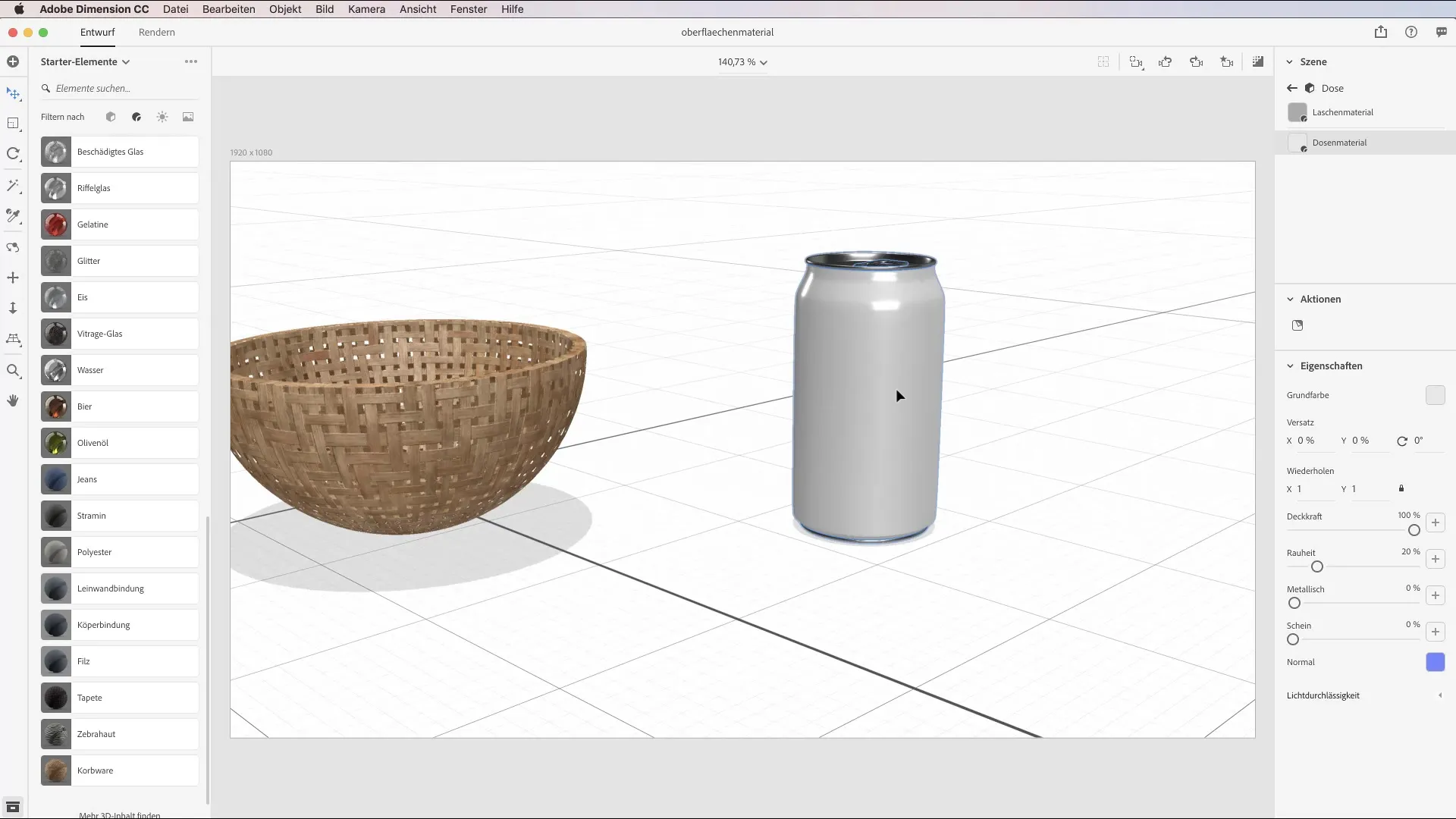
Task: Click the Metallisch slider handle
Action: (x=1294, y=603)
